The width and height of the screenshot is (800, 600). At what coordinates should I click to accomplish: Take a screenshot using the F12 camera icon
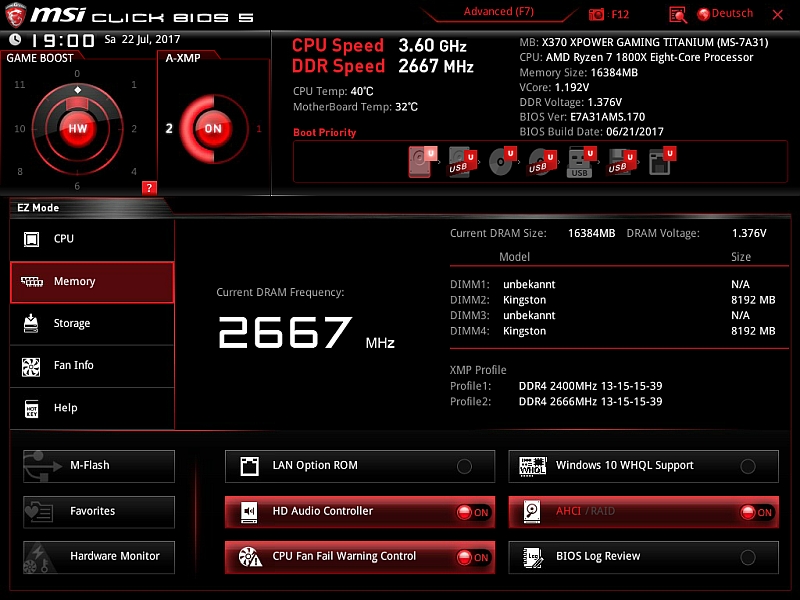[596, 14]
